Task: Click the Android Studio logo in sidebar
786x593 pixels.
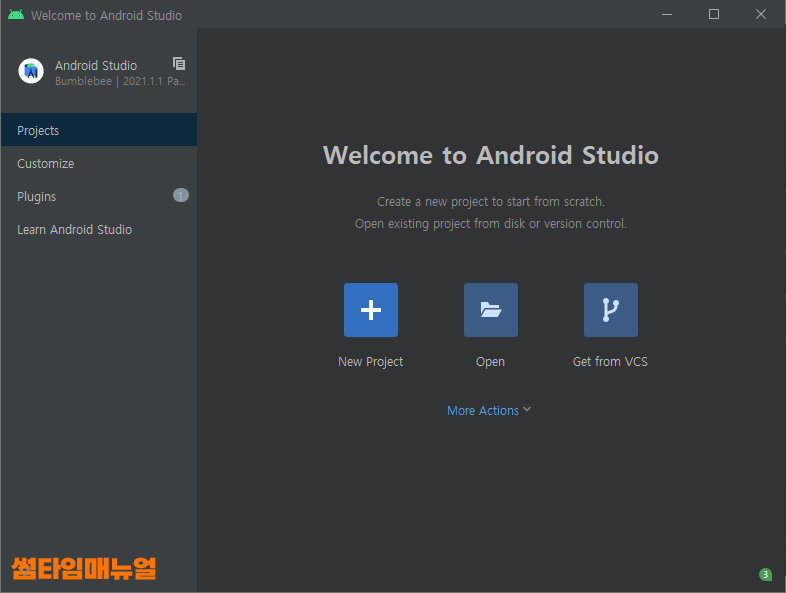Action: coord(31,71)
